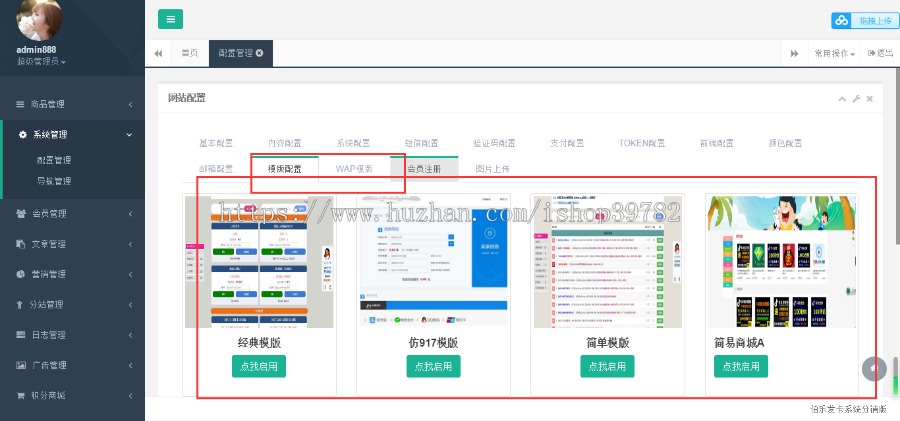Switch to the 短信配置 tab
The image size is (900, 421).
click(422, 144)
